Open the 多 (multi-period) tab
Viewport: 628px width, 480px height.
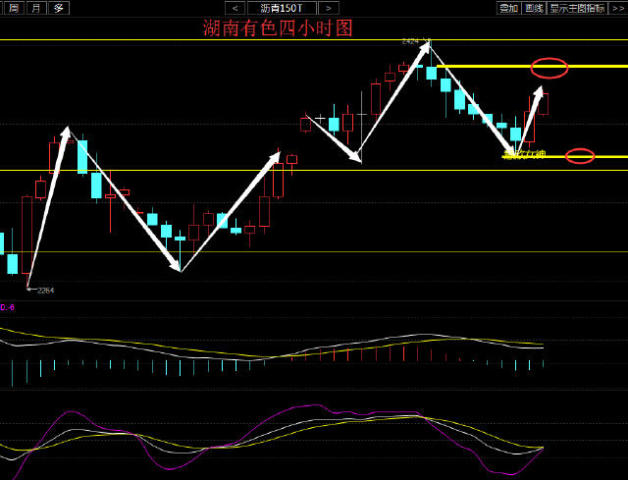(x=58, y=8)
